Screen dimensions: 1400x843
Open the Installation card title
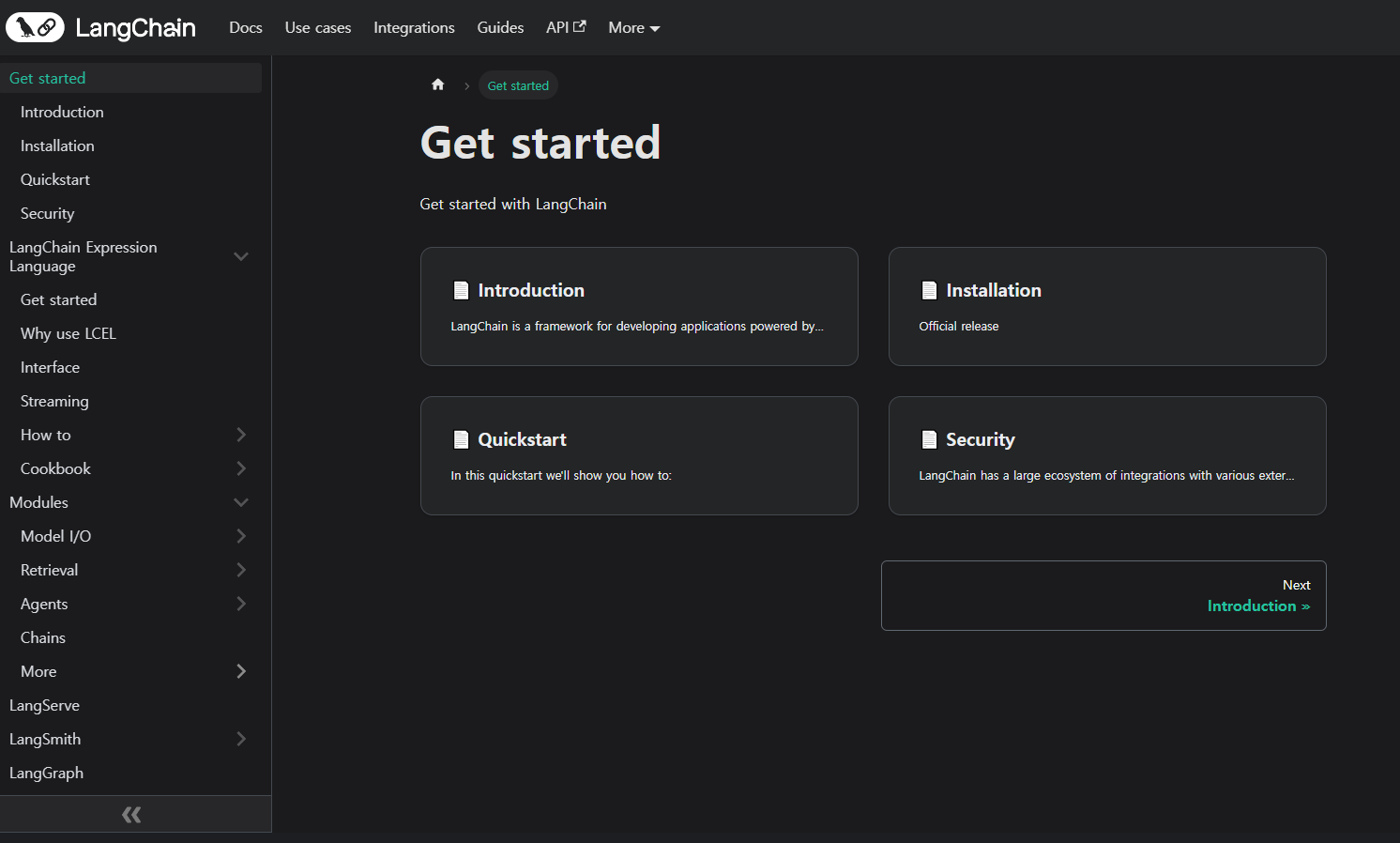point(994,290)
